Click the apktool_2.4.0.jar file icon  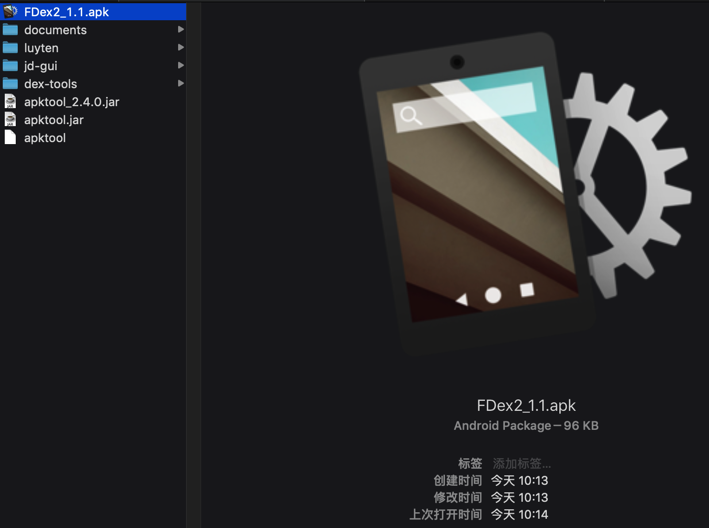[10, 101]
